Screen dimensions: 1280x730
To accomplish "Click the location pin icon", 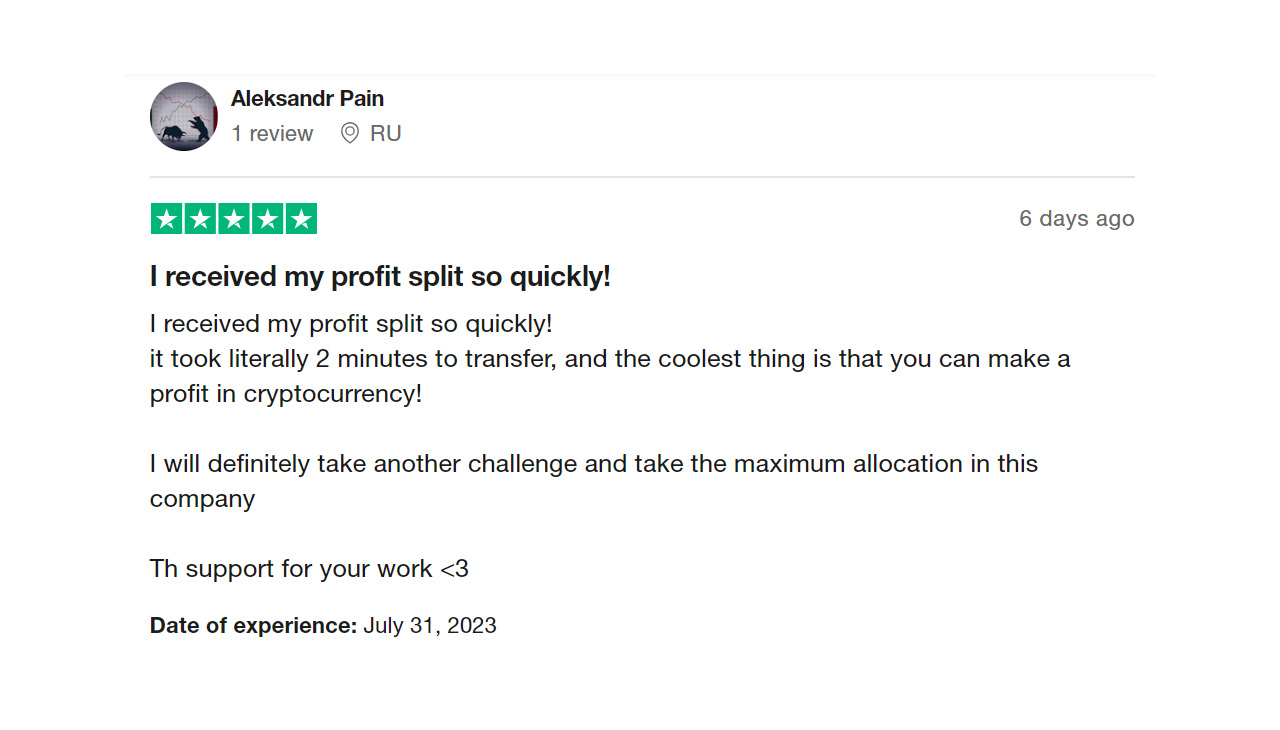I will [350, 133].
